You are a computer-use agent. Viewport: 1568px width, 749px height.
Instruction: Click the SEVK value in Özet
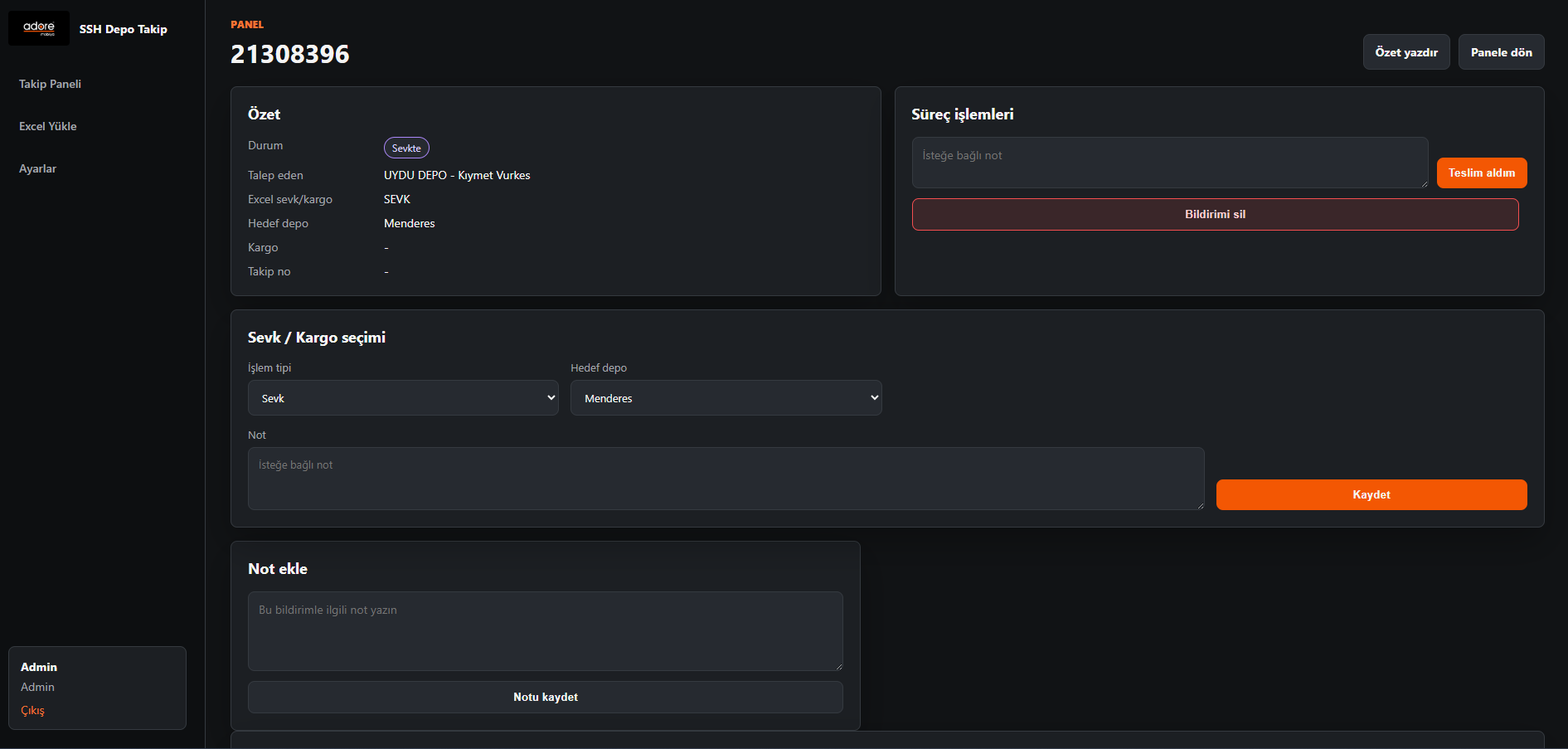[397, 199]
